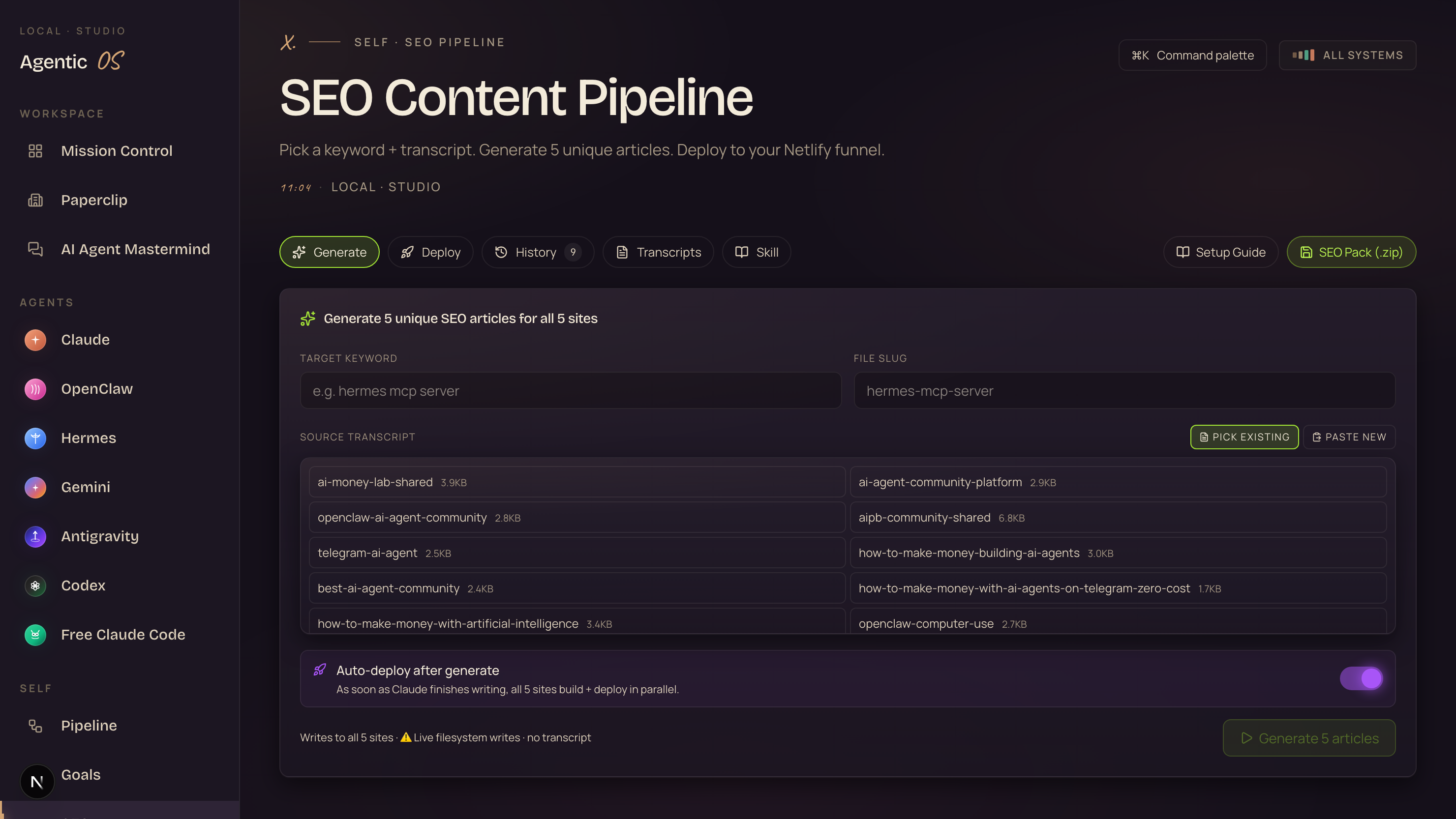This screenshot has width=1456, height=819.
Task: Click the book icon in Skill tab
Action: click(x=742, y=253)
